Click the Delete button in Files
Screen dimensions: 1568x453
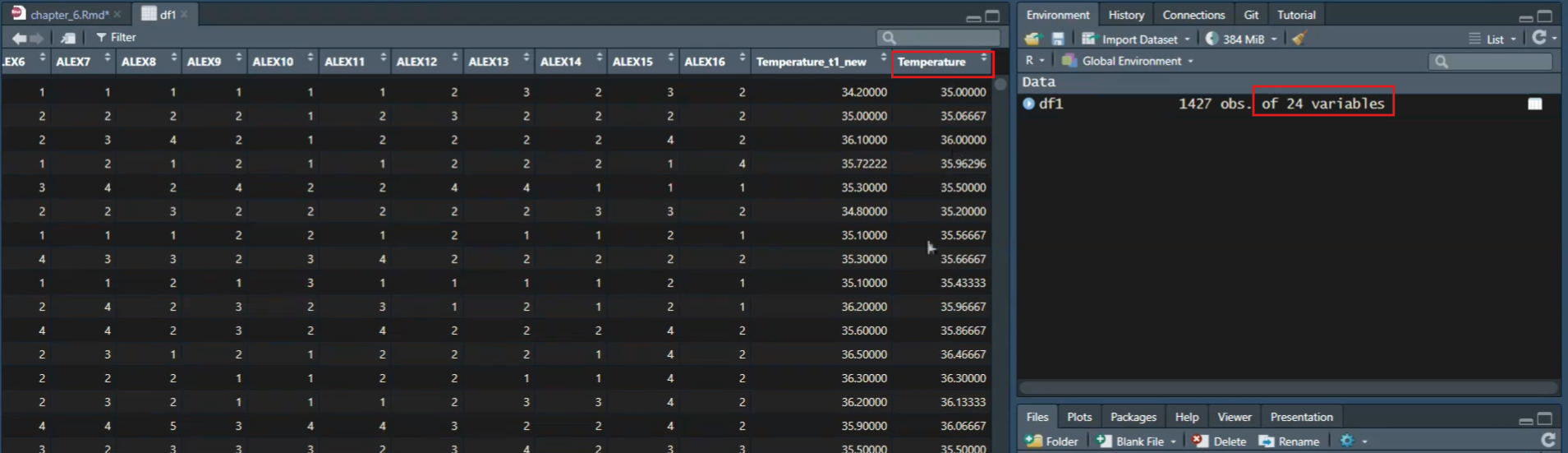[x=1220, y=441]
